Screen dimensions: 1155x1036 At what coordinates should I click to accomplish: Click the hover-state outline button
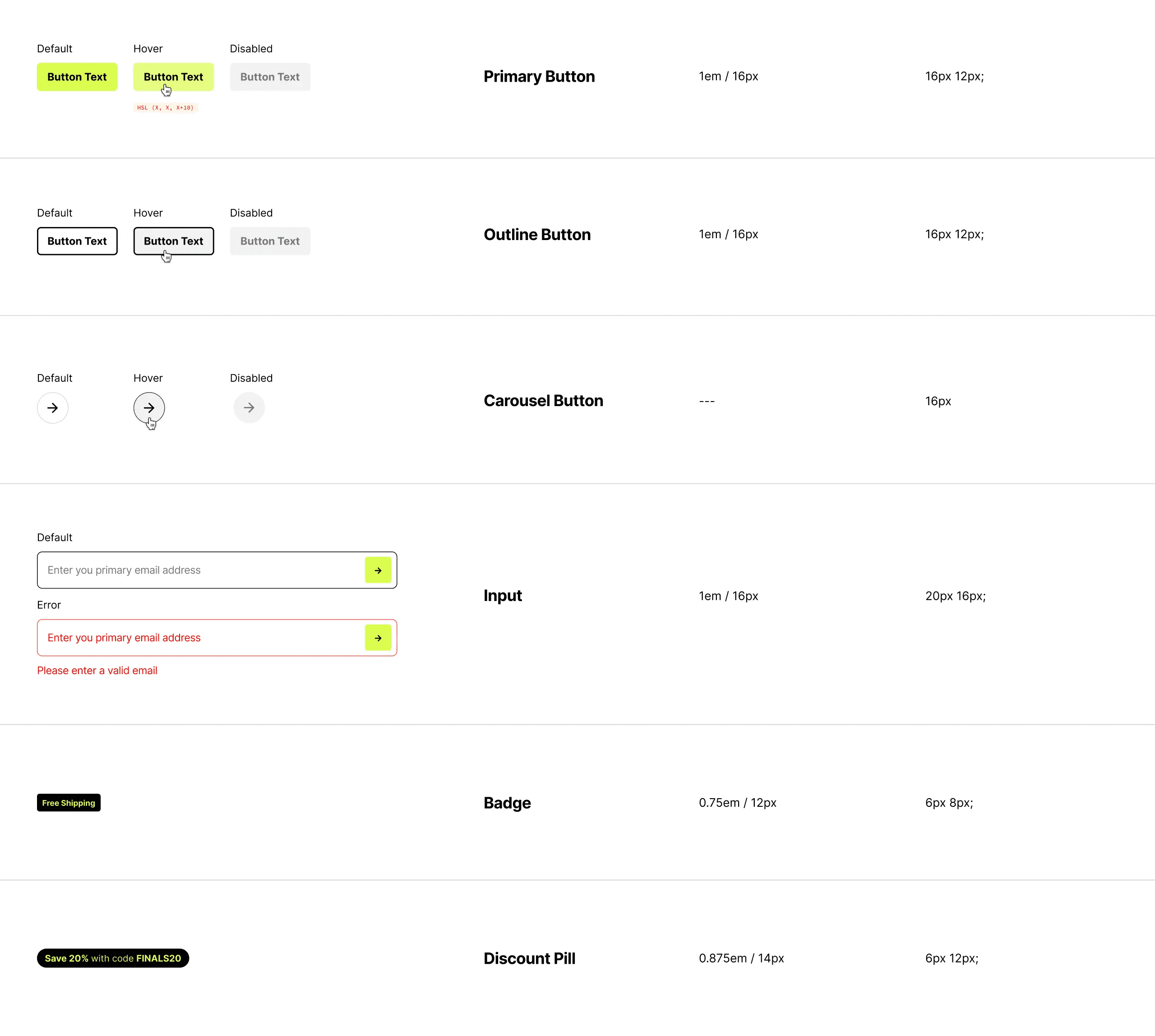[174, 241]
